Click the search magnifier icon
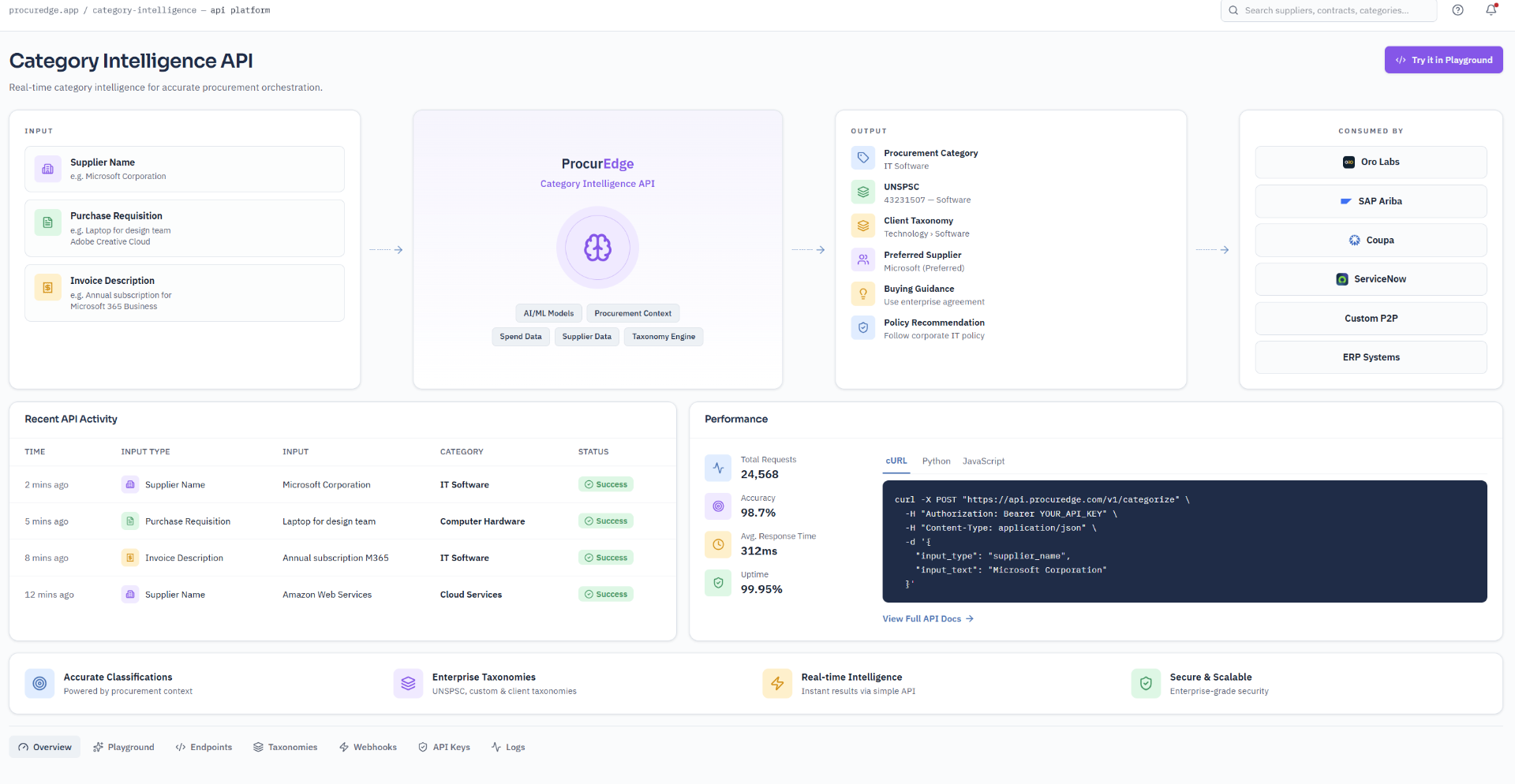1515x784 pixels. click(1233, 10)
